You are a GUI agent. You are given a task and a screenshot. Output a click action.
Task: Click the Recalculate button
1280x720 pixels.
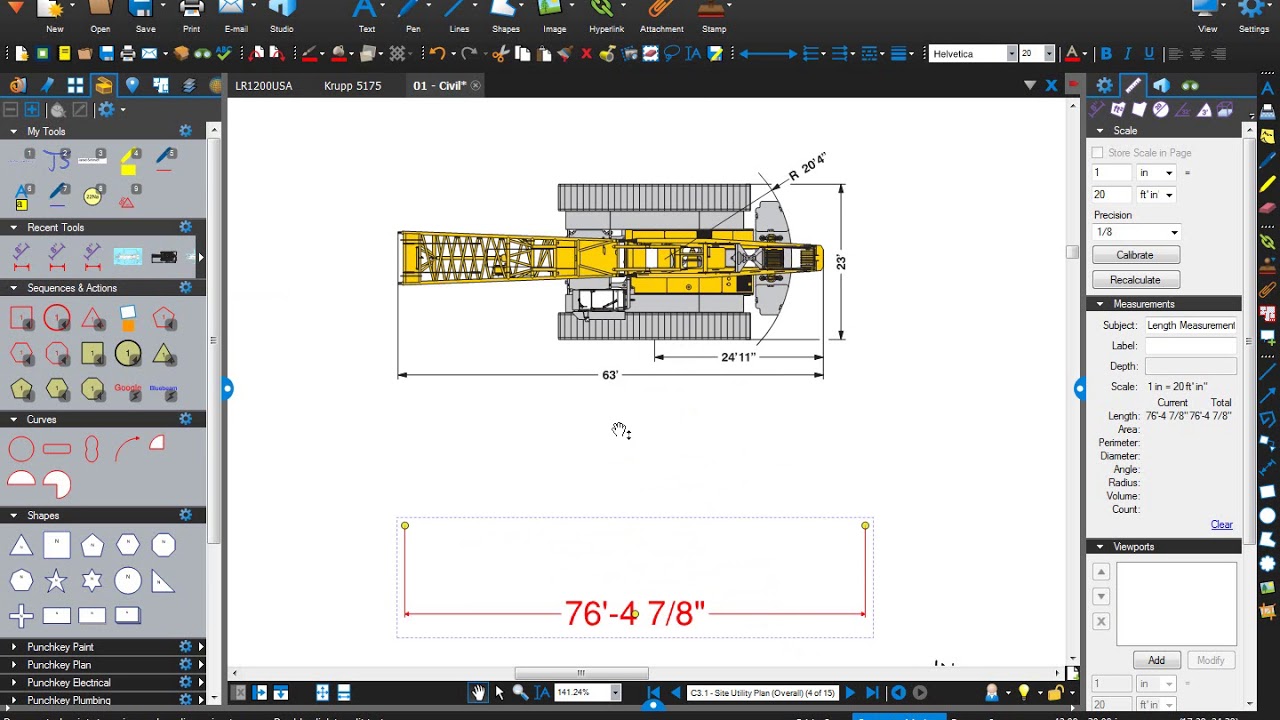pos(1135,280)
